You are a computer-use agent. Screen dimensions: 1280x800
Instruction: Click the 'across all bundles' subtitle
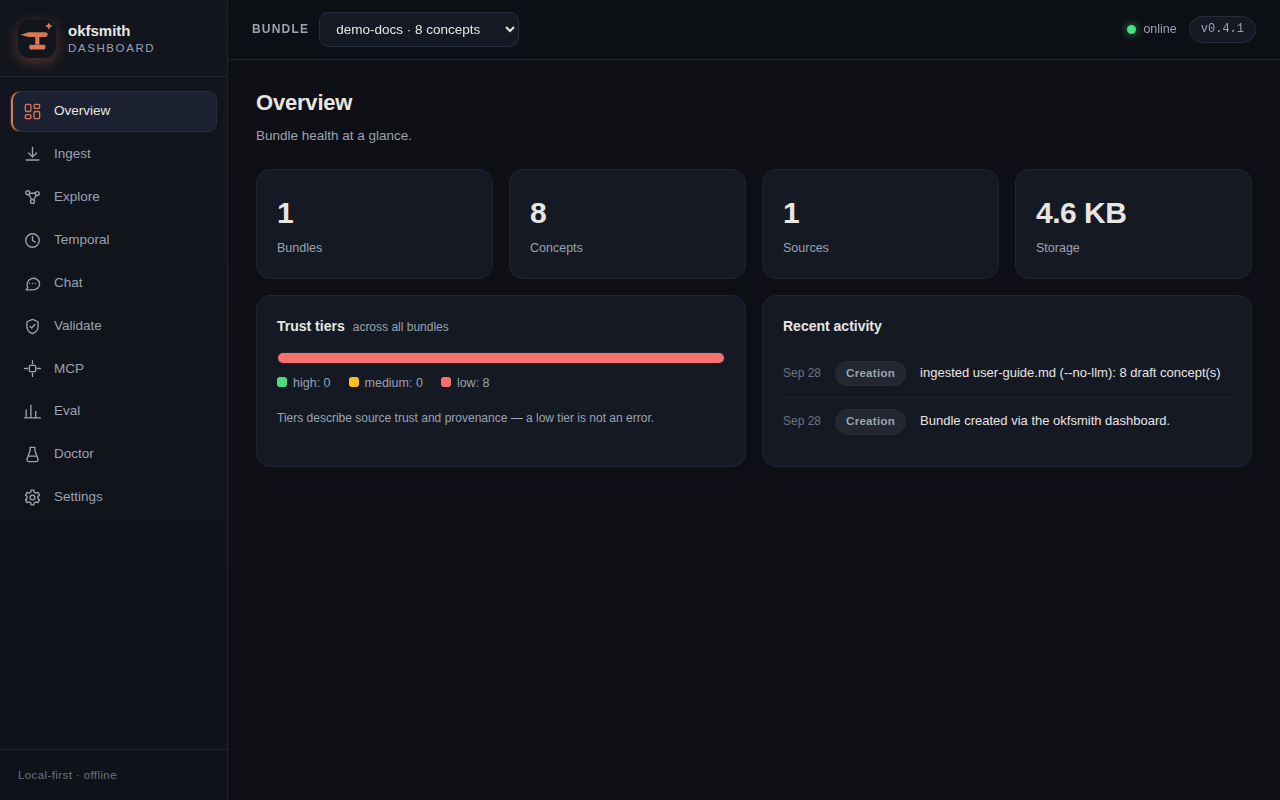tap(401, 327)
